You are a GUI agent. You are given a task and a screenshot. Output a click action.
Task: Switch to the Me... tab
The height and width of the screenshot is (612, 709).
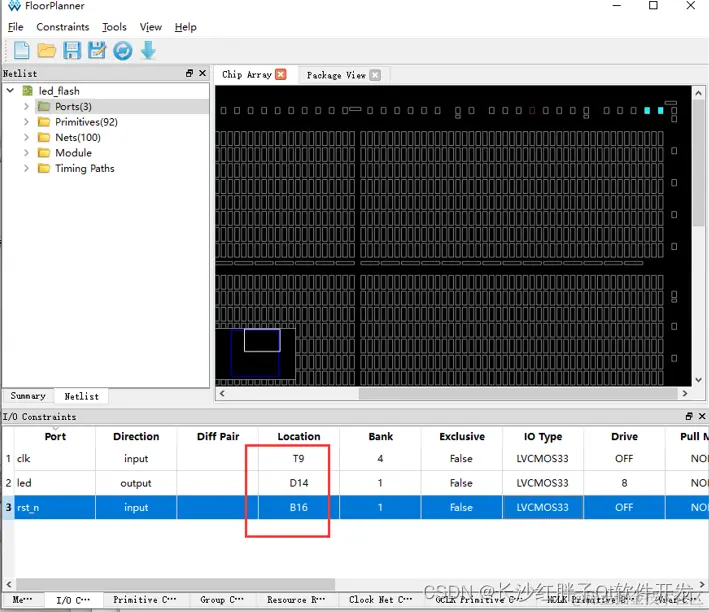(x=23, y=600)
